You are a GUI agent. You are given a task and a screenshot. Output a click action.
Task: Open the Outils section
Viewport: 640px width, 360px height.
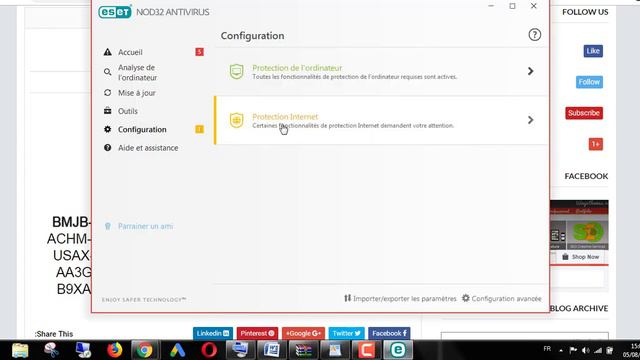pos(128,111)
